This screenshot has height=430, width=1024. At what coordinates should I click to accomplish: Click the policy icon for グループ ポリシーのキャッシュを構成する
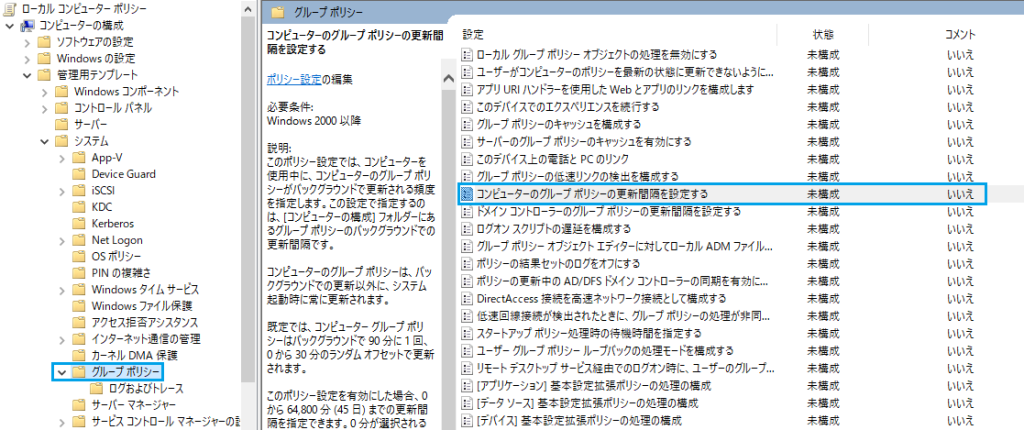pos(466,124)
